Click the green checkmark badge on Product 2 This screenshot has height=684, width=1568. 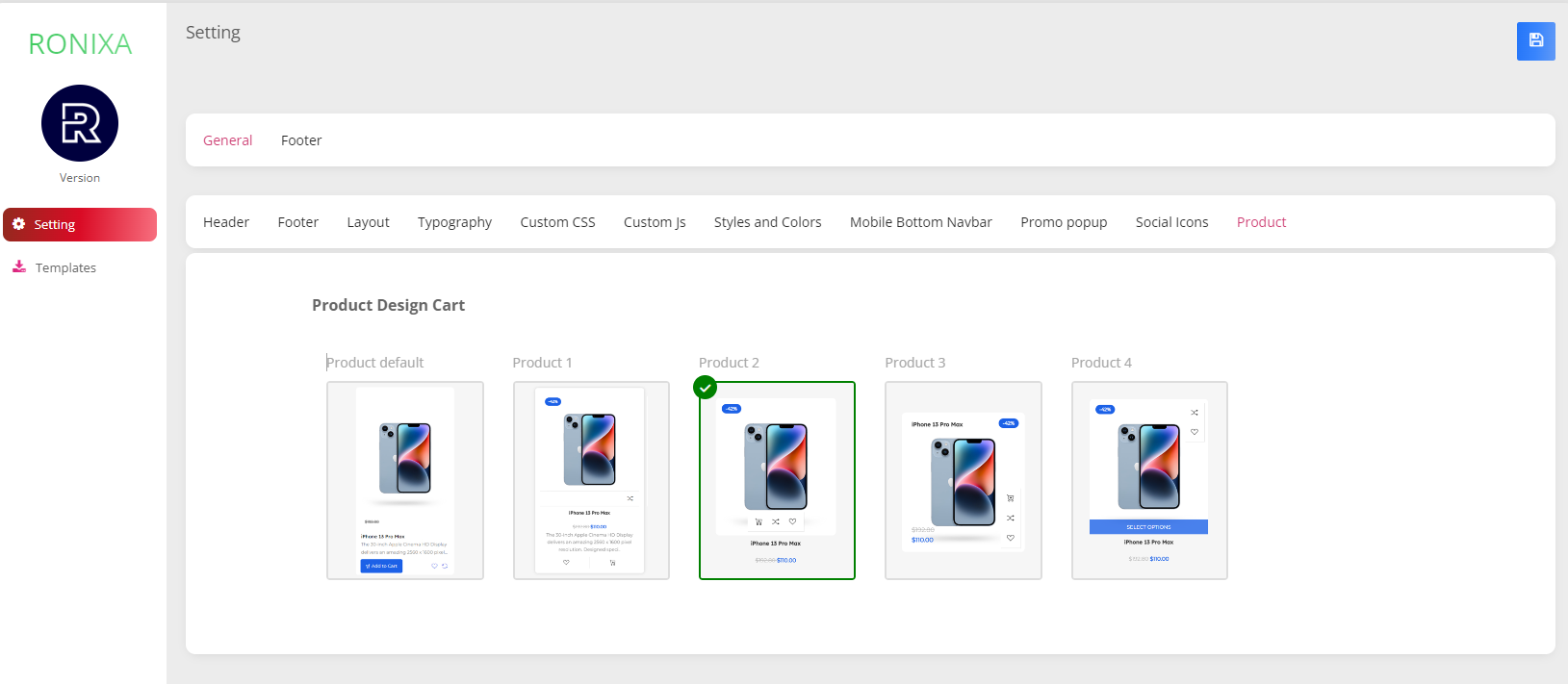pyautogui.click(x=706, y=388)
